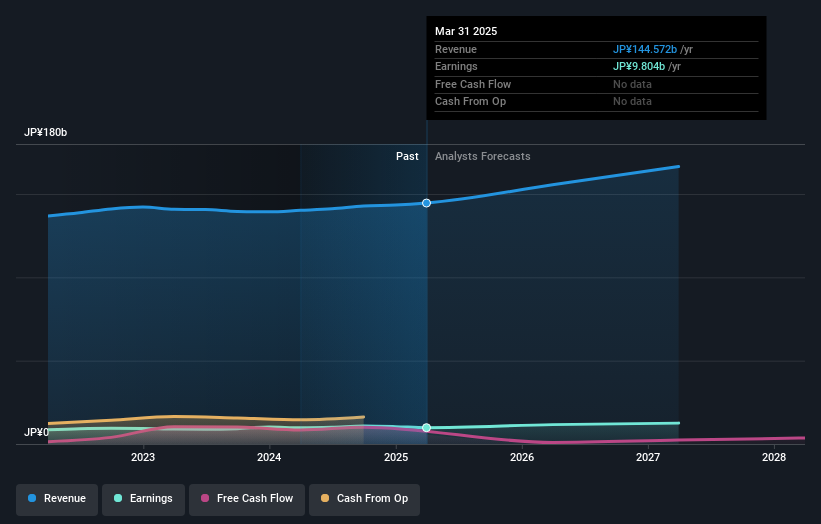821x524 pixels.
Task: Toggle the Earnings legend button
Action: (x=143, y=499)
